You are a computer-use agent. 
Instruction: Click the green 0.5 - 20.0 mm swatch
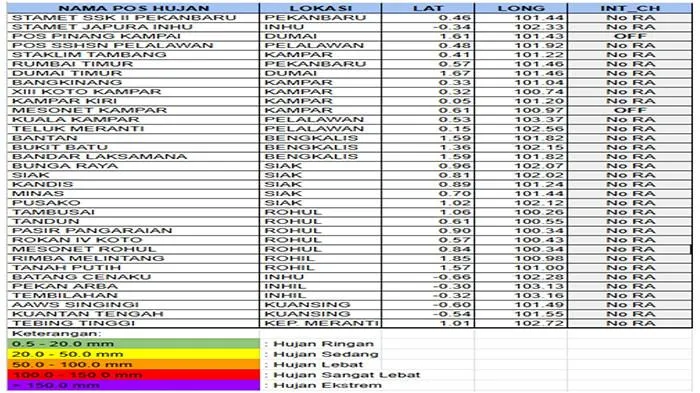pos(133,344)
